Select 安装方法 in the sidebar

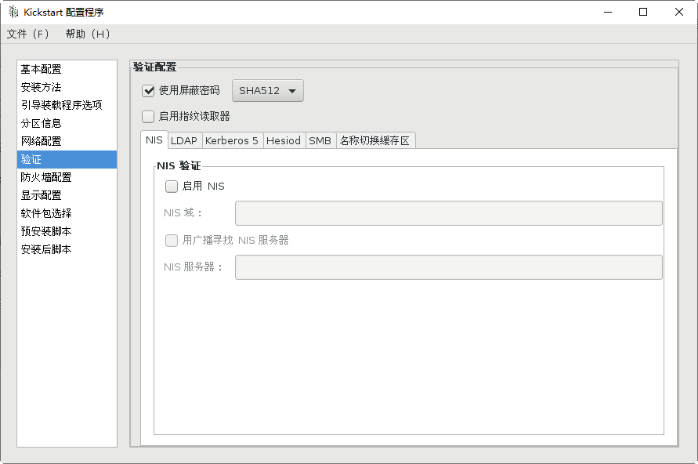click(67, 87)
